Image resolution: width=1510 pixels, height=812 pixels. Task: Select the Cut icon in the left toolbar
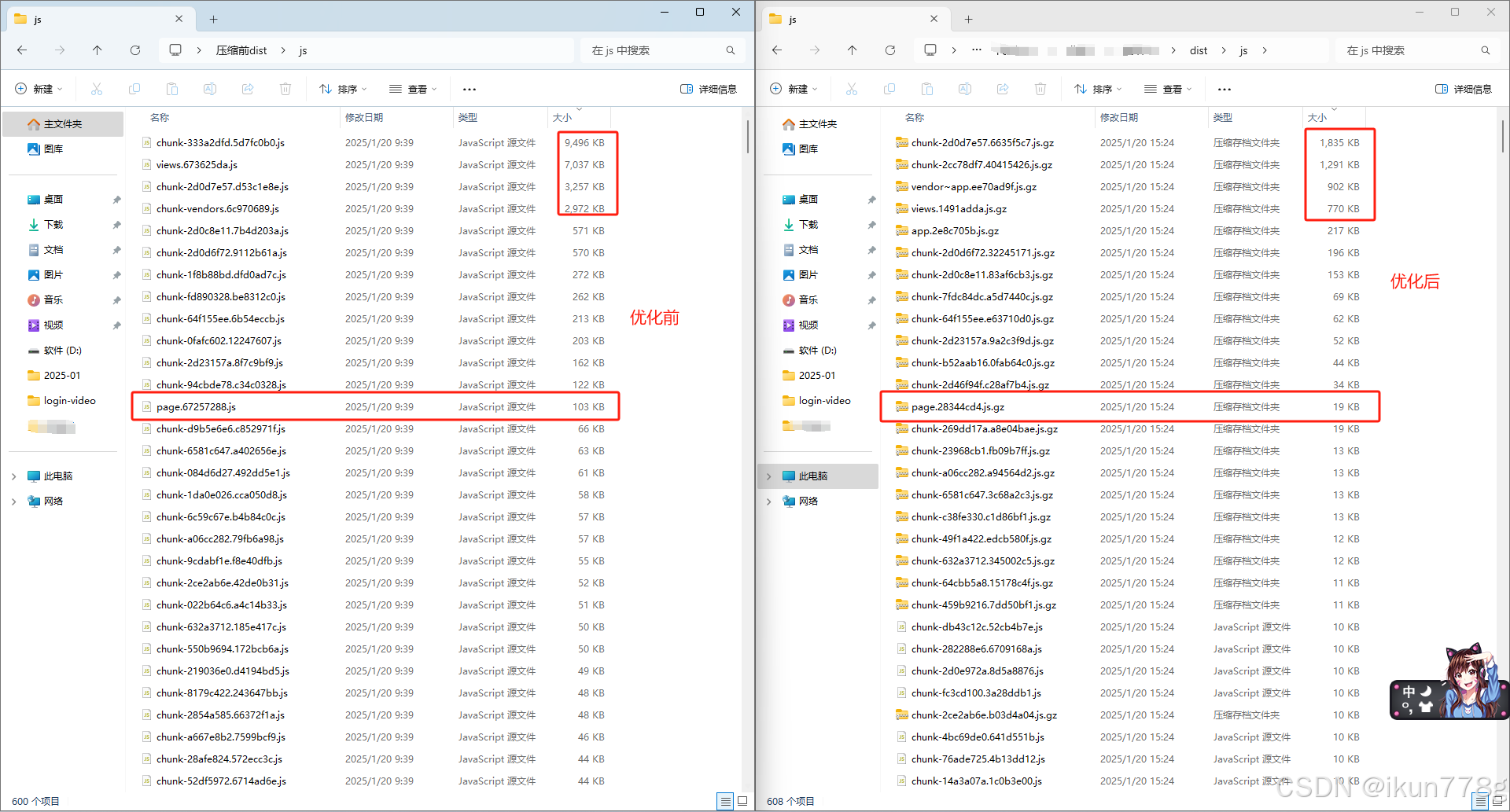(x=97, y=88)
